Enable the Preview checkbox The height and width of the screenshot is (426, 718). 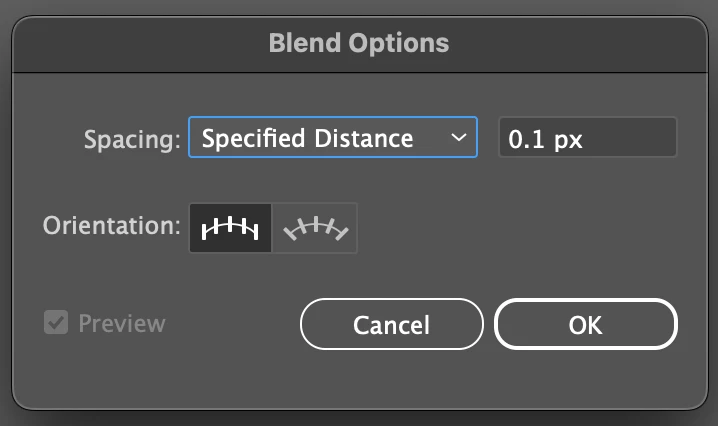pyautogui.click(x=56, y=323)
